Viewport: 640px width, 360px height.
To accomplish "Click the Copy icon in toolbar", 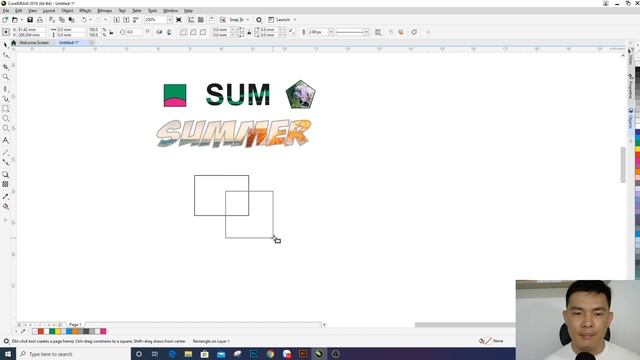I will [x=62, y=20].
